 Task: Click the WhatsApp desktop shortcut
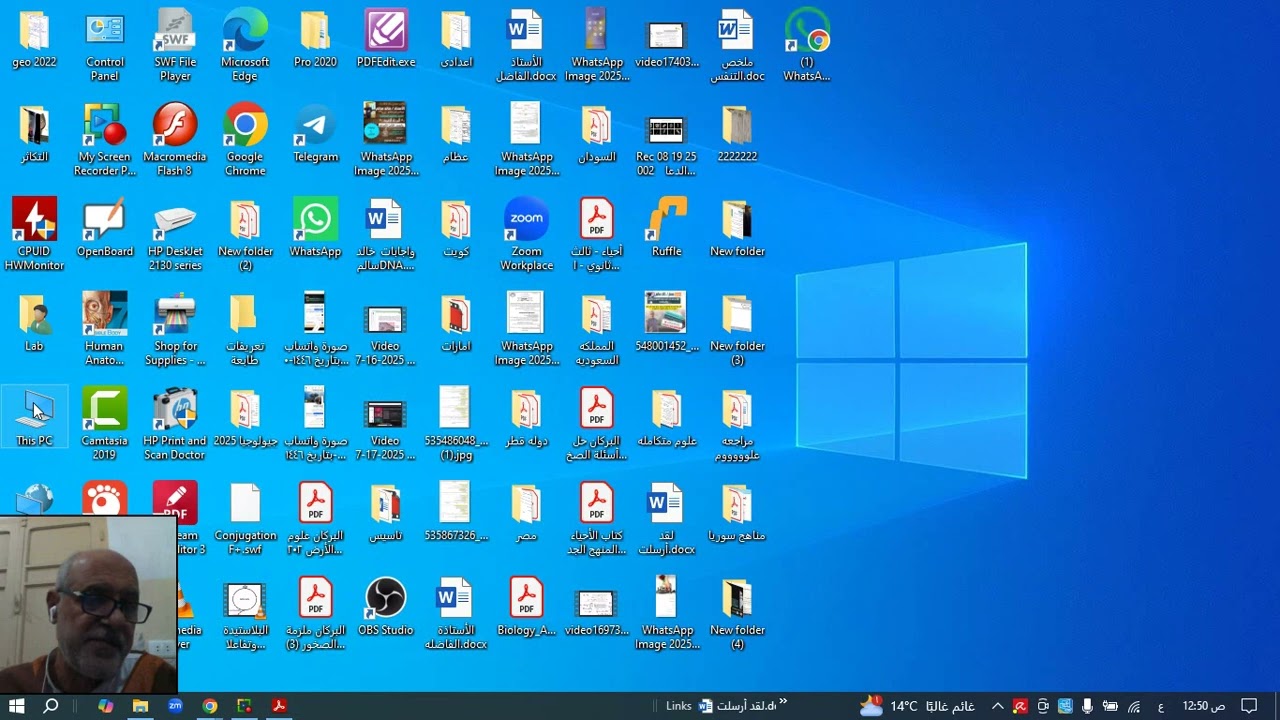click(315, 229)
